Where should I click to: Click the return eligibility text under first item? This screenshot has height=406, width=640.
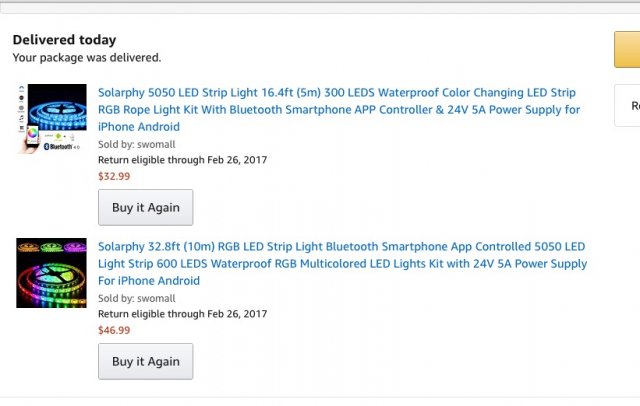click(182, 160)
